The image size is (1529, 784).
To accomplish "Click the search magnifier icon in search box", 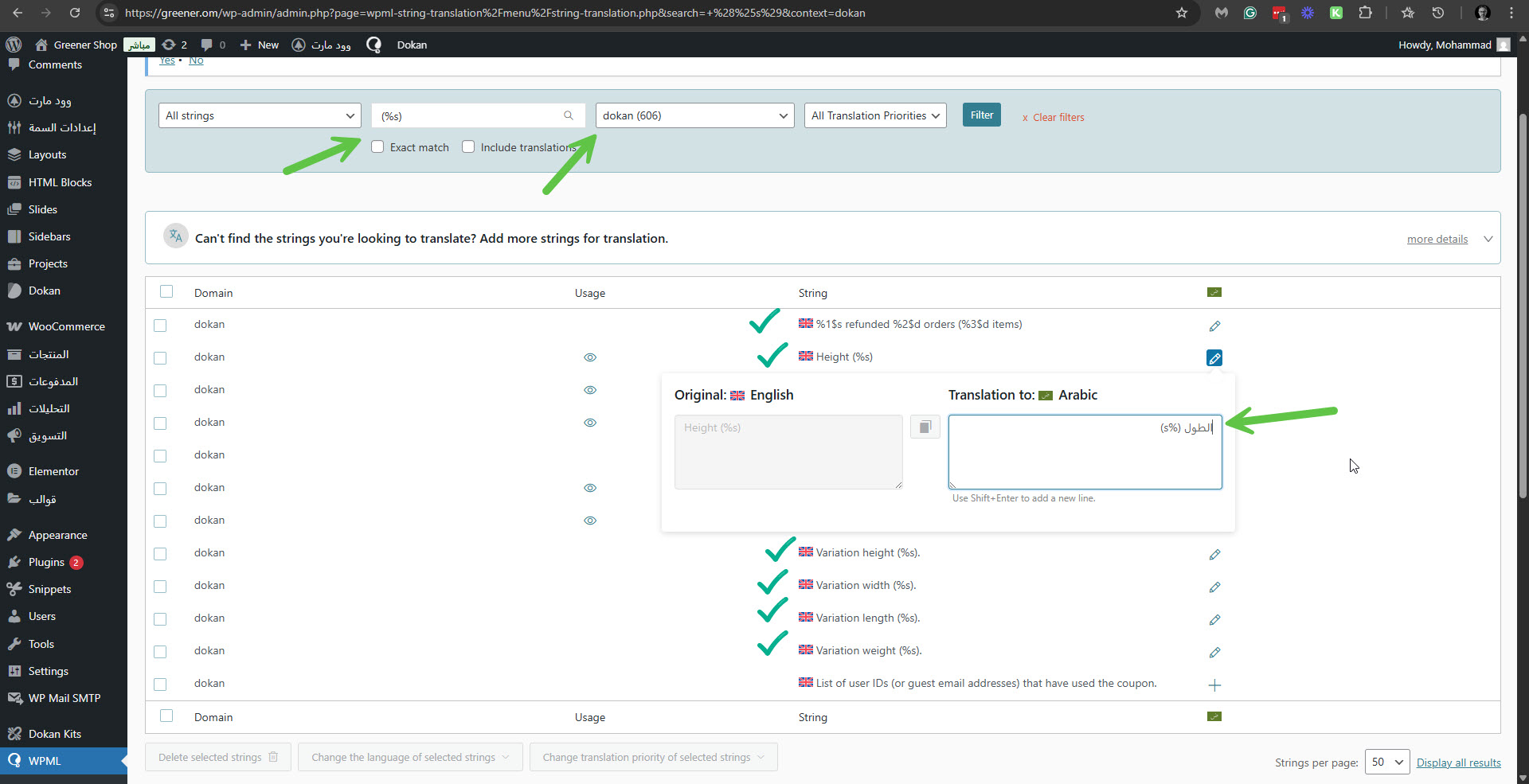I will 569,115.
